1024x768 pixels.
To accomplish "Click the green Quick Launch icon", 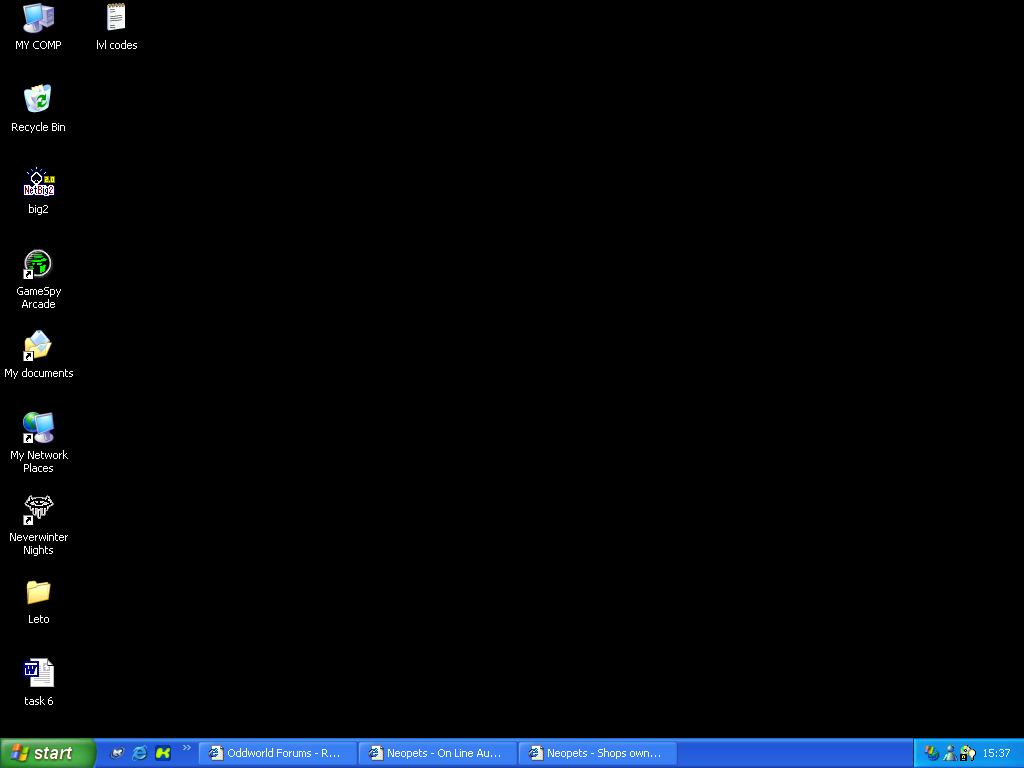I will pos(163,753).
